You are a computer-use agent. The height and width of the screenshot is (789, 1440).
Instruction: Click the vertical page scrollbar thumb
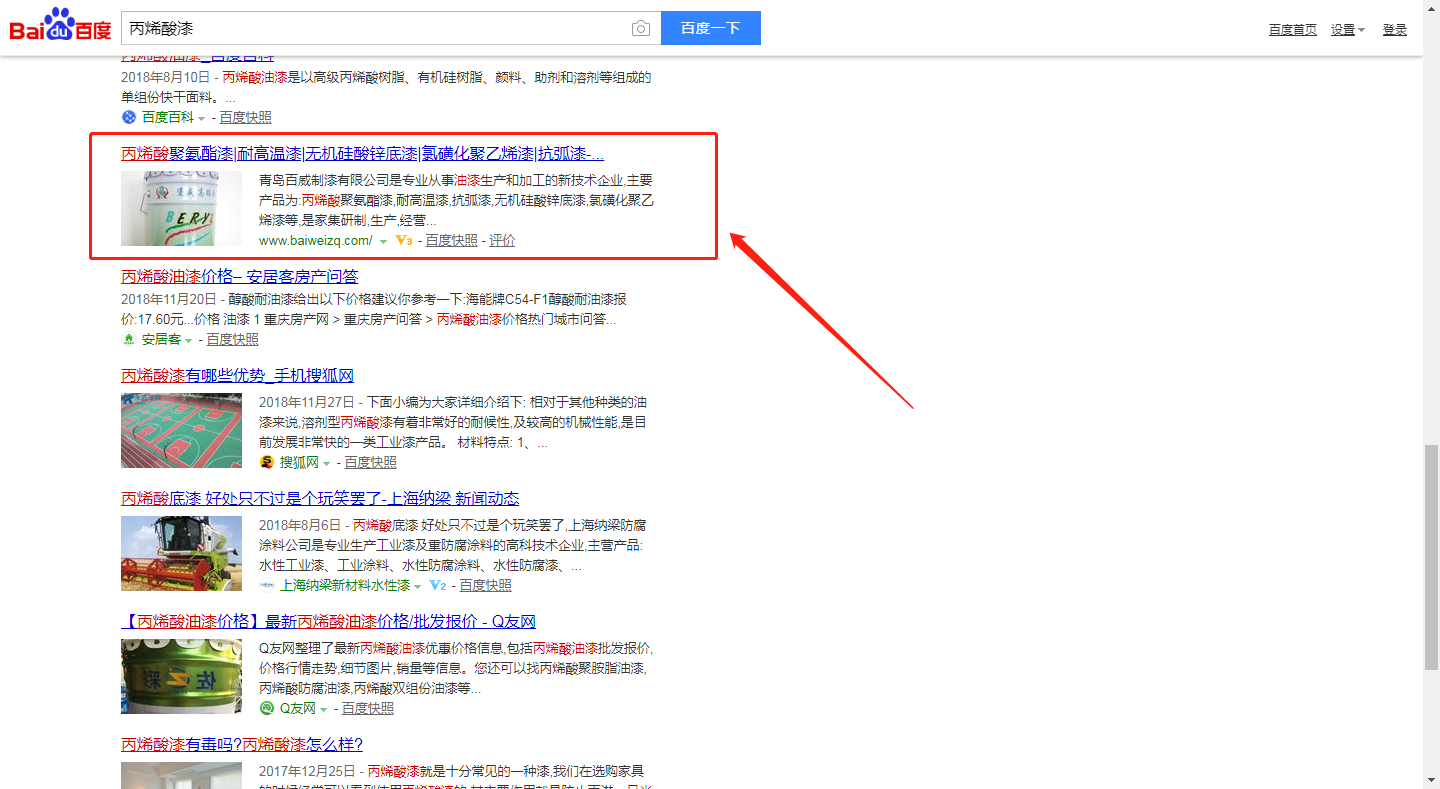point(1431,557)
